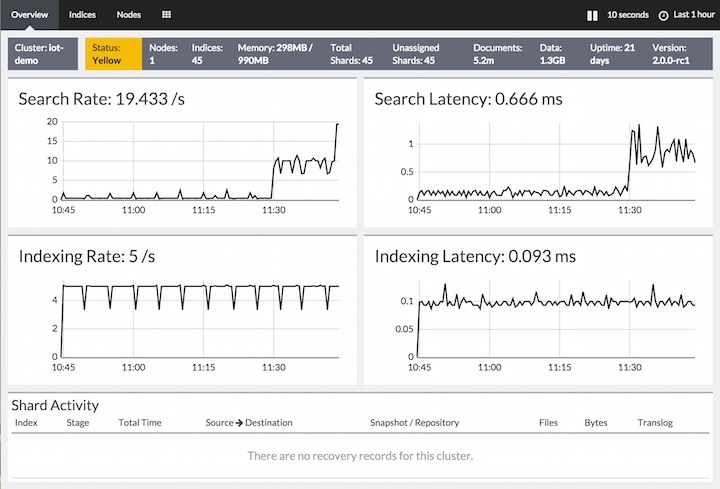Click the yellow Status badge
Screen dimensions: 720x489
click(x=113, y=54)
